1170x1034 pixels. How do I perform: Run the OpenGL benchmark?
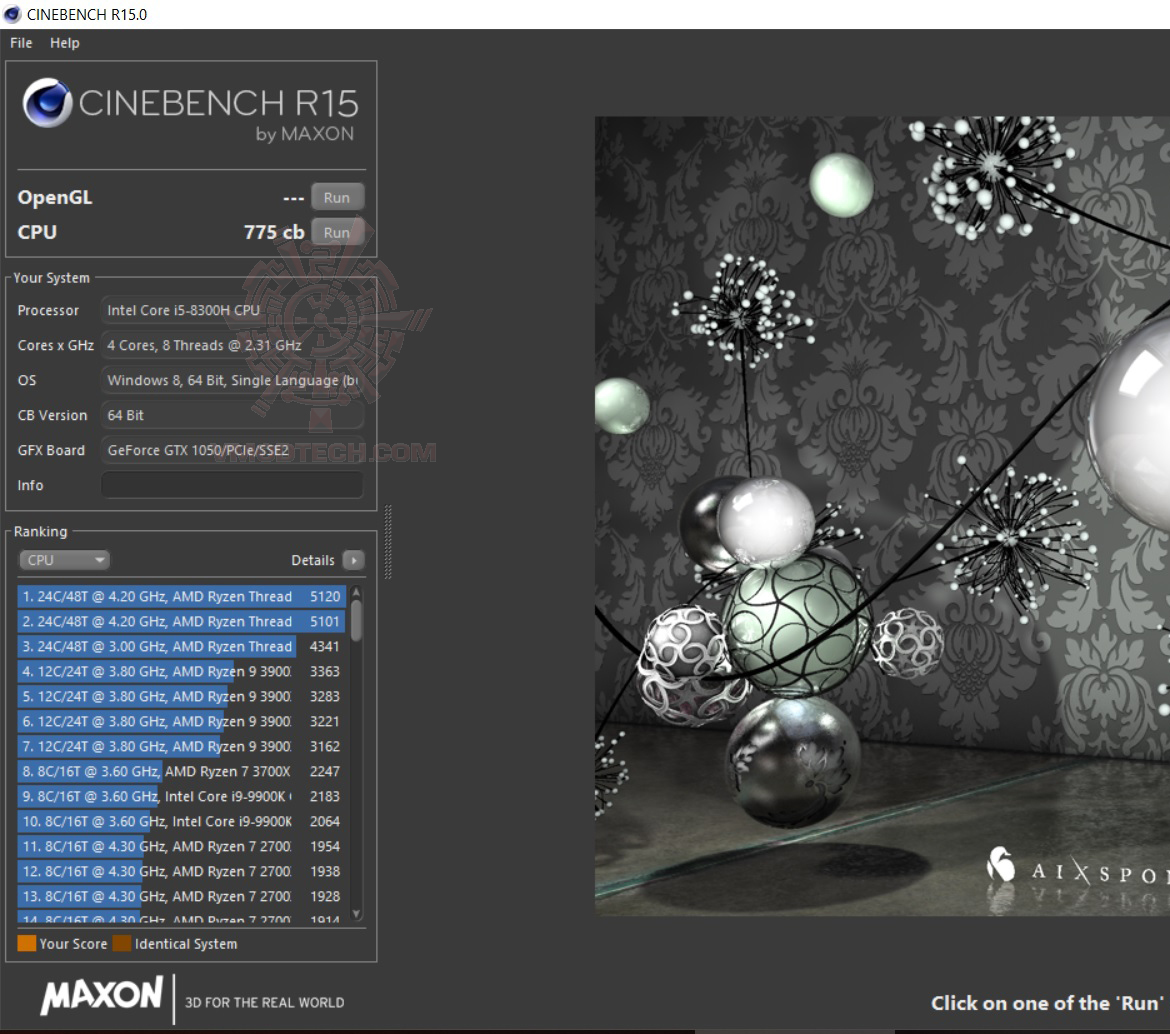[x=337, y=198]
